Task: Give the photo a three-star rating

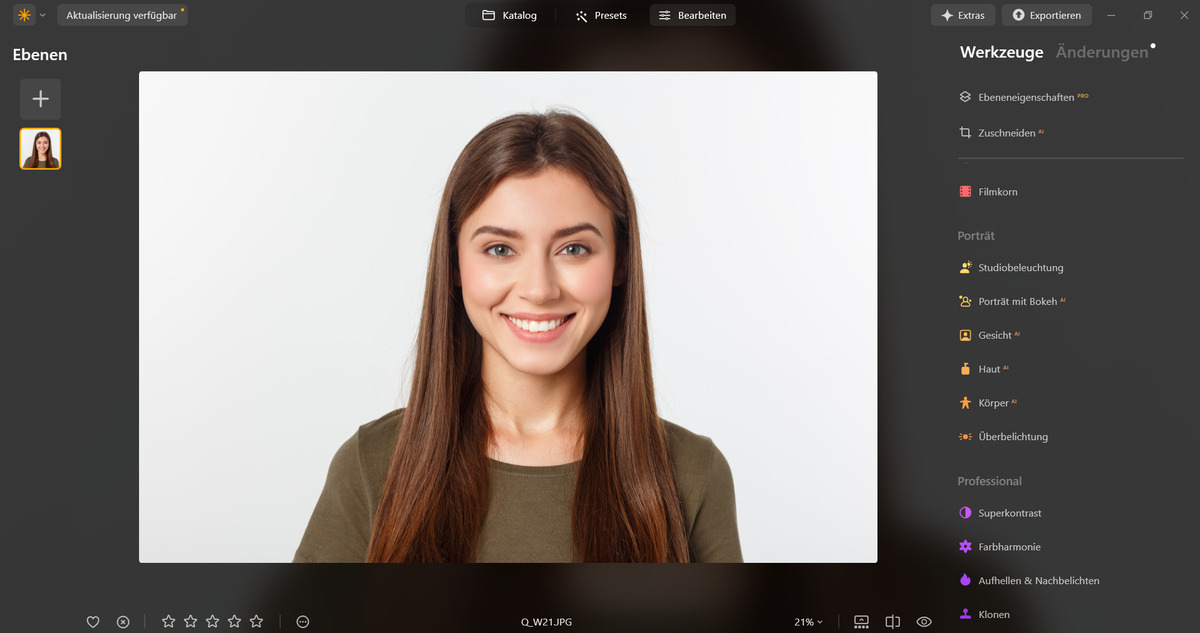Action: [x=212, y=621]
